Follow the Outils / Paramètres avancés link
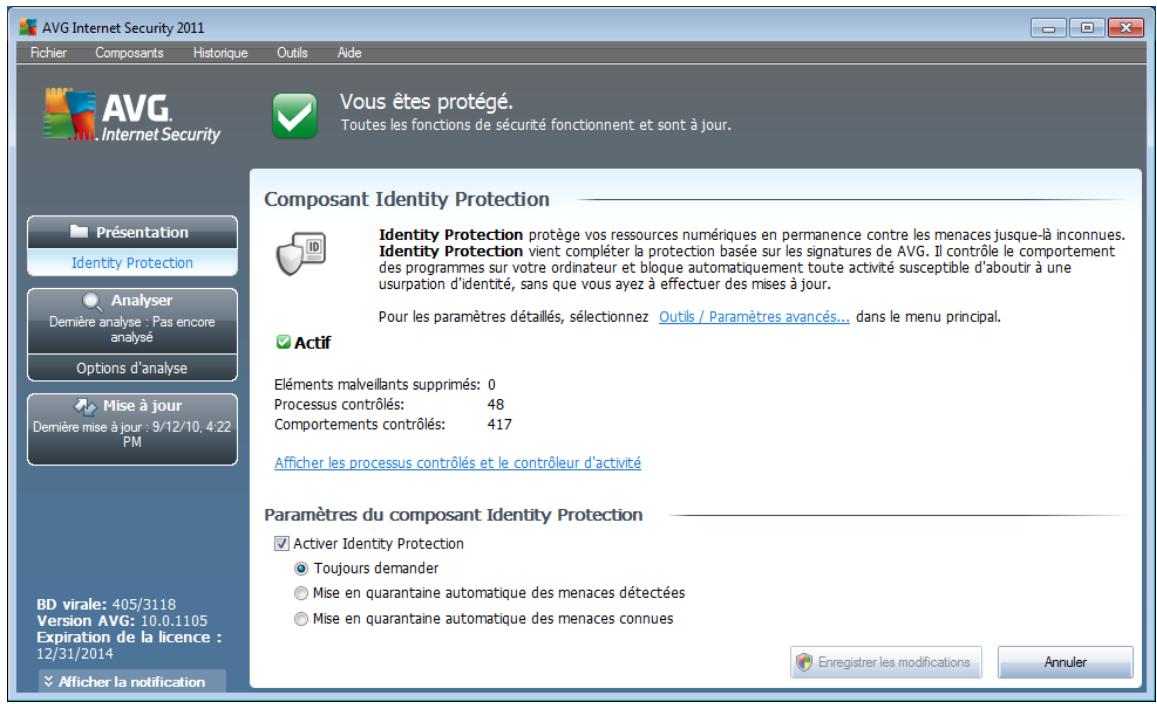This screenshot has width=1157, height=704. coord(754,317)
